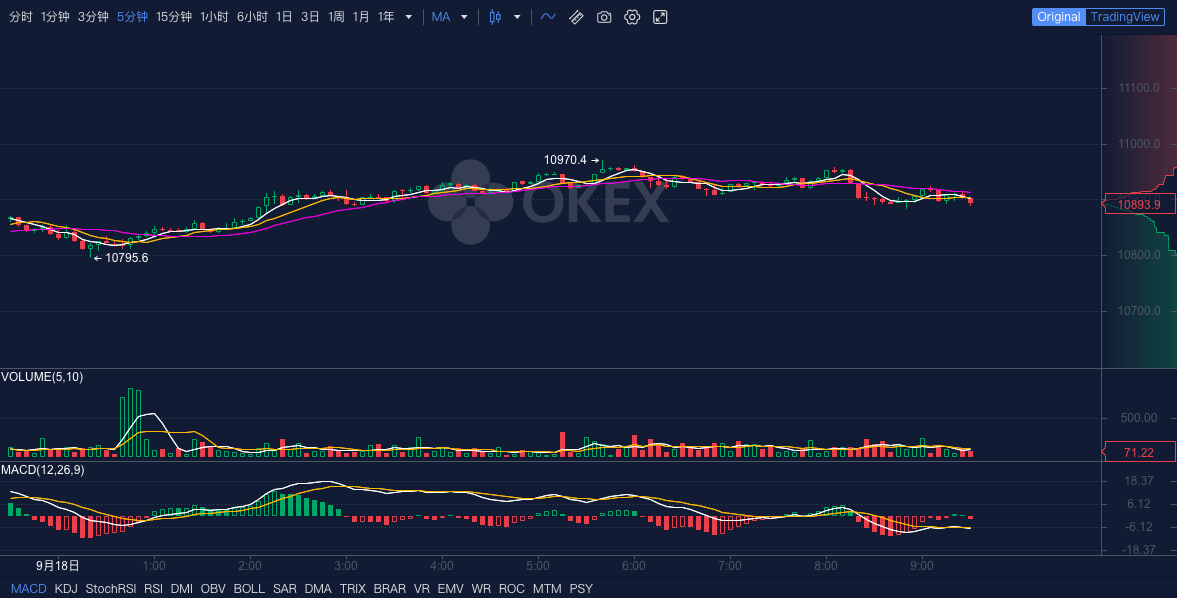
Task: Select the DMI indicator
Action: click(x=182, y=589)
